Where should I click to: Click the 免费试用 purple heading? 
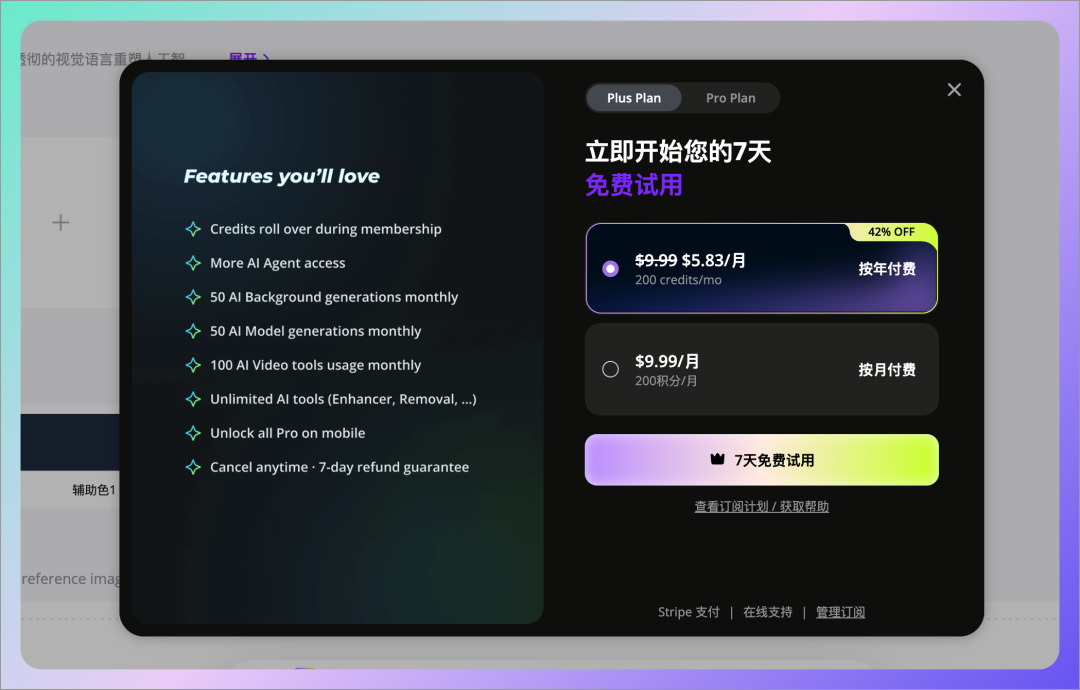click(x=634, y=185)
